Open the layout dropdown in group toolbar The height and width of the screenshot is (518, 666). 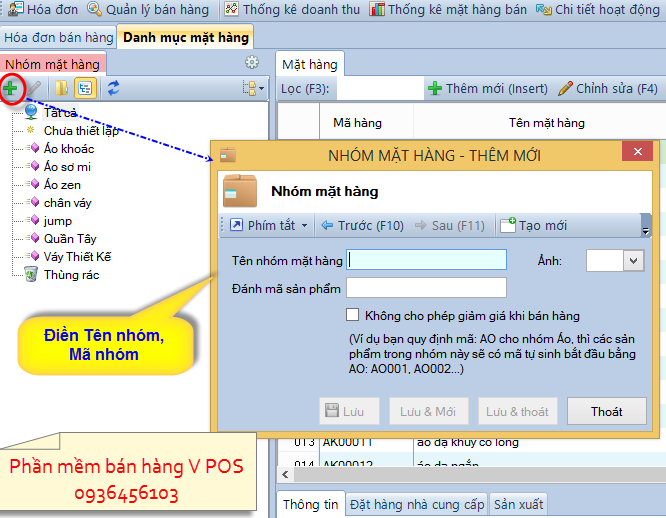252,89
